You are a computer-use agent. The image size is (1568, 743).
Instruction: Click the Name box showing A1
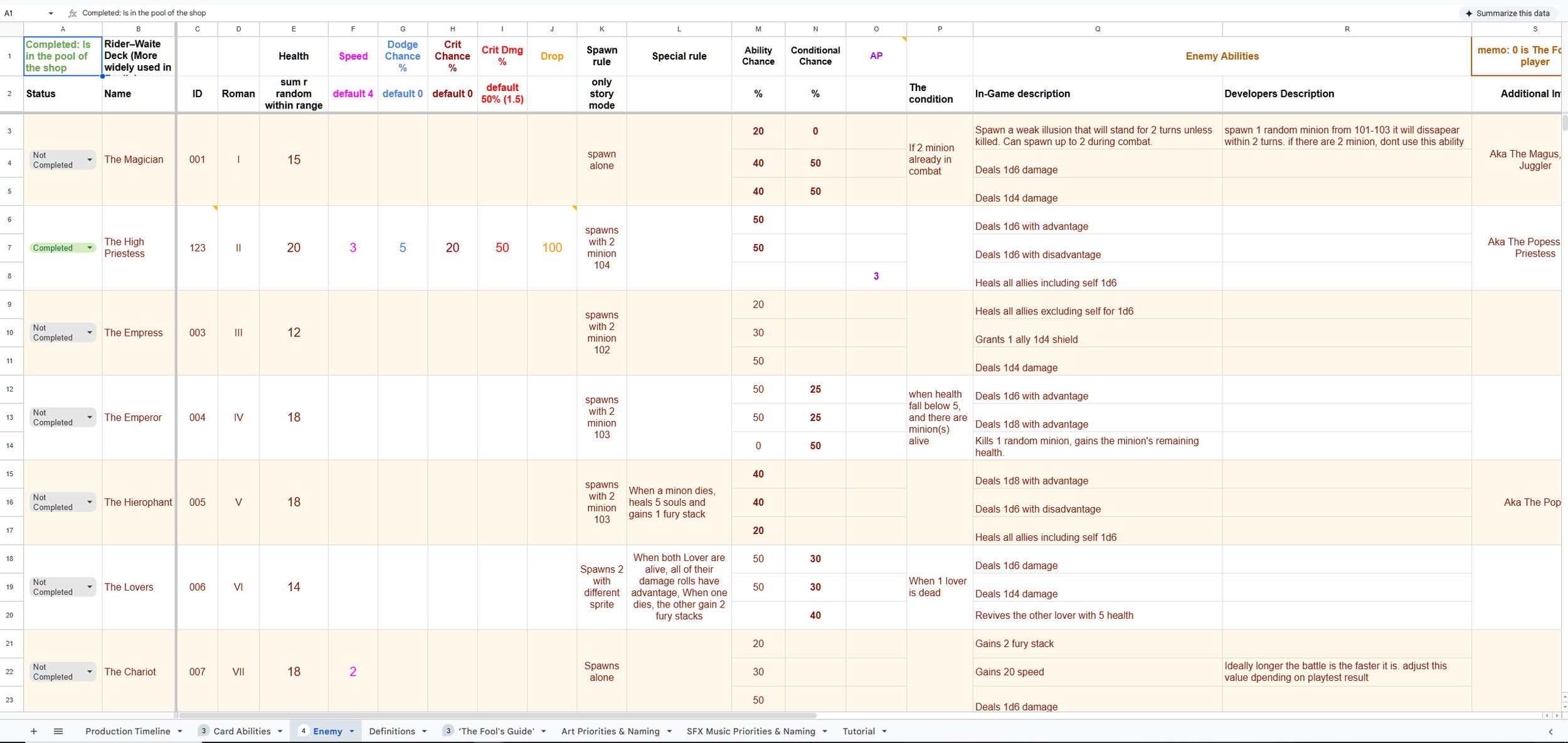[x=22, y=13]
